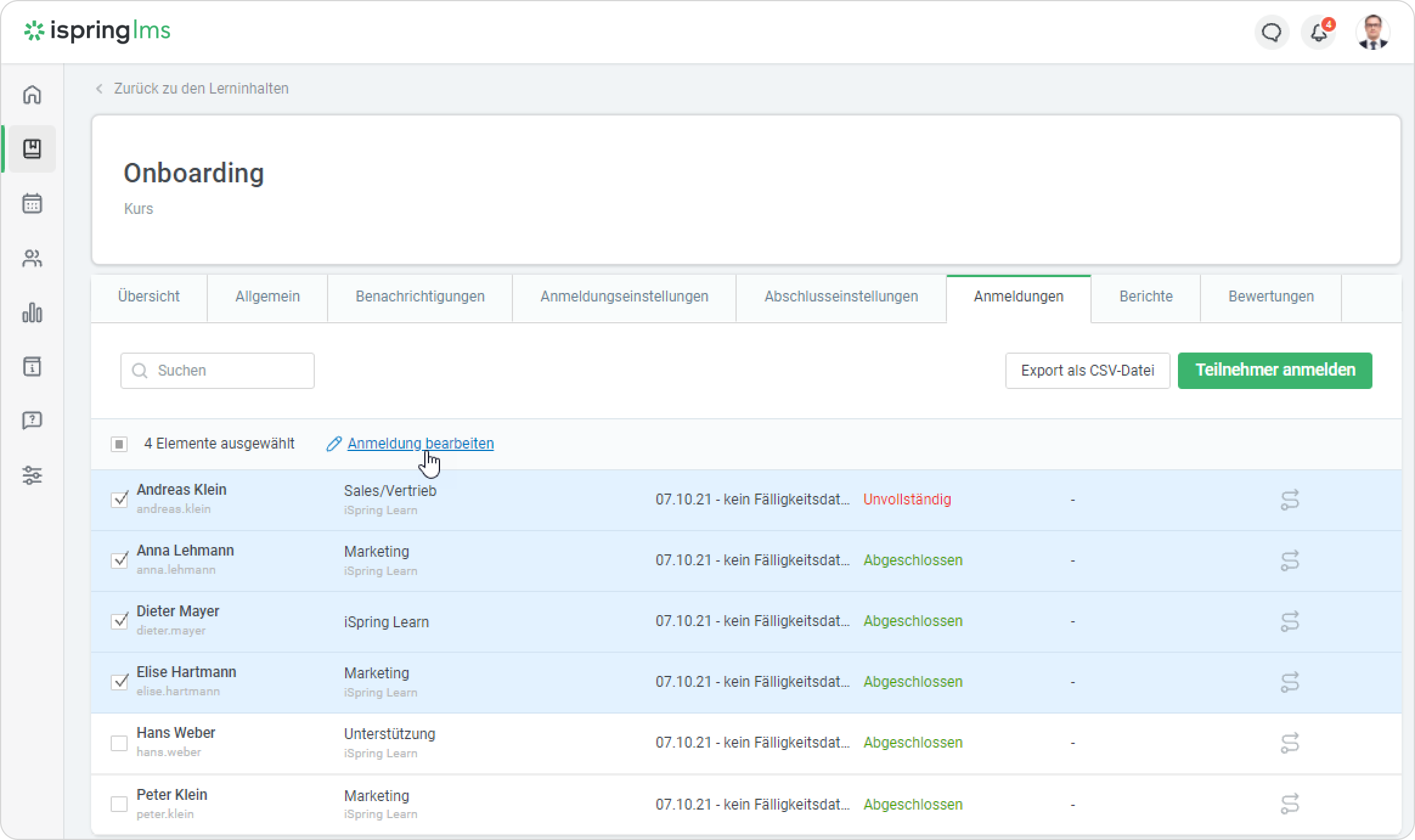This screenshot has width=1415, height=840.
Task: Click the learning path icon in the Andreas Klein row
Action: [x=1289, y=500]
